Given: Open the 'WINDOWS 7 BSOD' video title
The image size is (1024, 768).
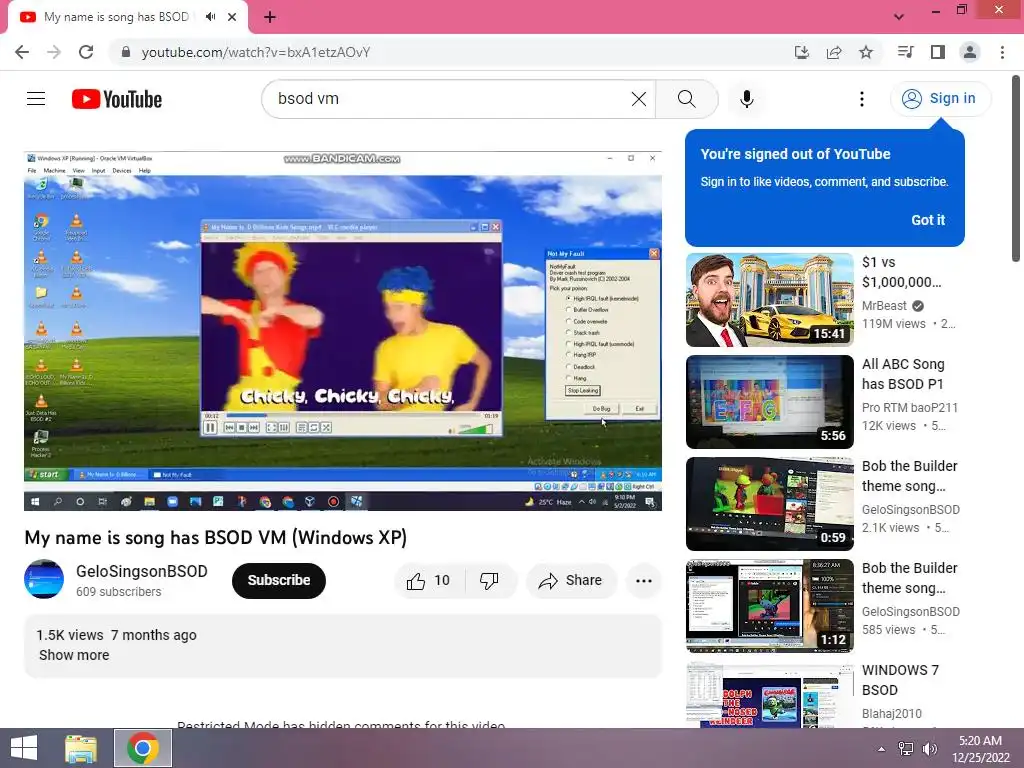Looking at the screenshot, I should coord(900,680).
